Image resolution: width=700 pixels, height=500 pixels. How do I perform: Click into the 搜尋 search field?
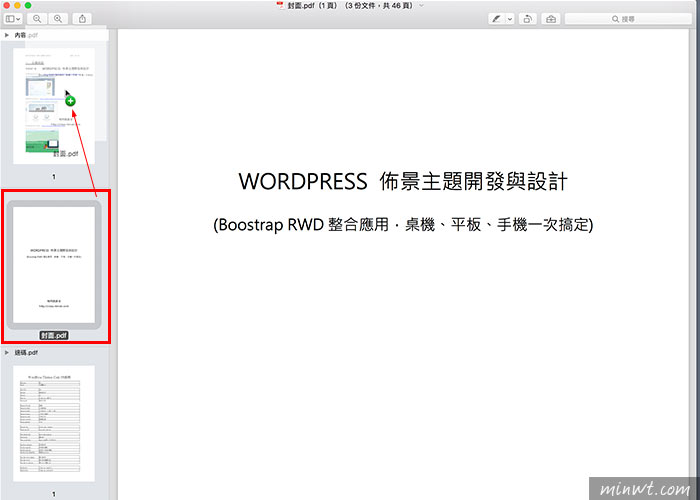coord(628,19)
